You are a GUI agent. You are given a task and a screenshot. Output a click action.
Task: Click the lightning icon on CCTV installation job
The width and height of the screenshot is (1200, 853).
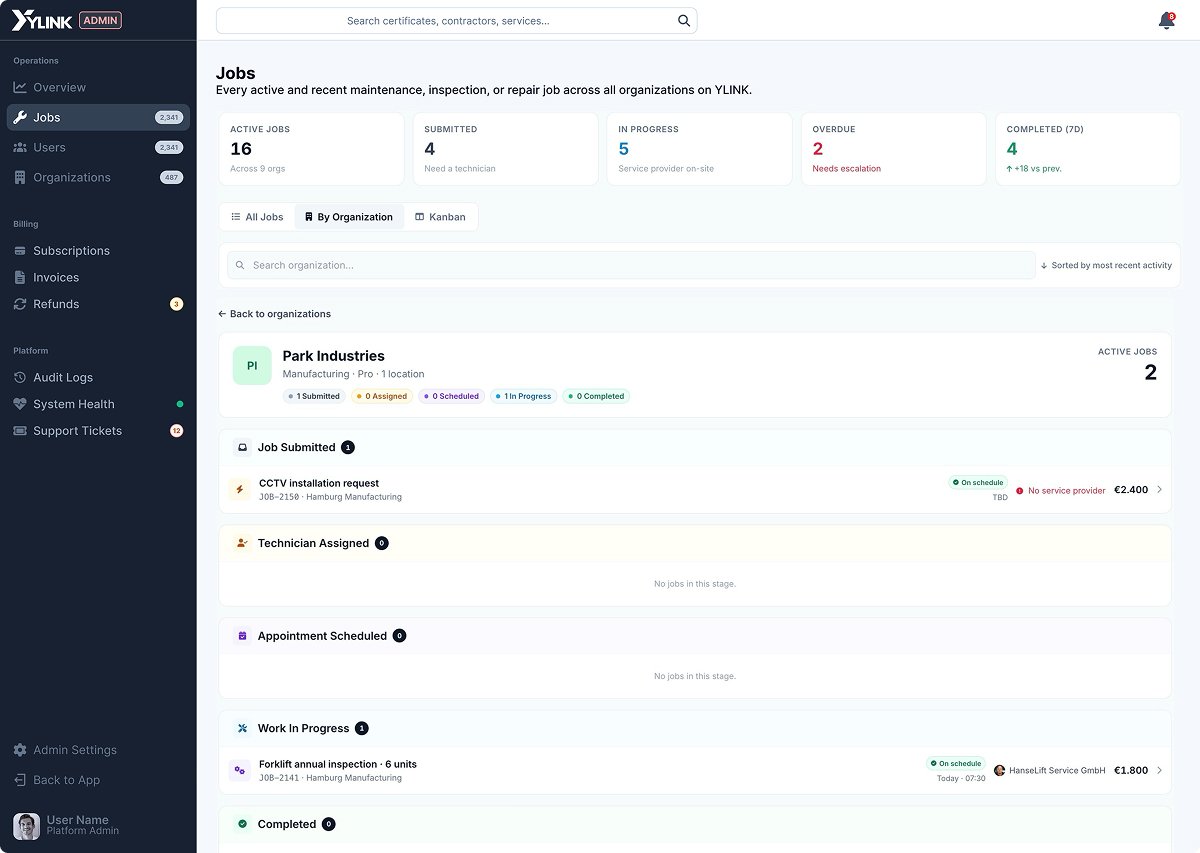click(x=239, y=490)
